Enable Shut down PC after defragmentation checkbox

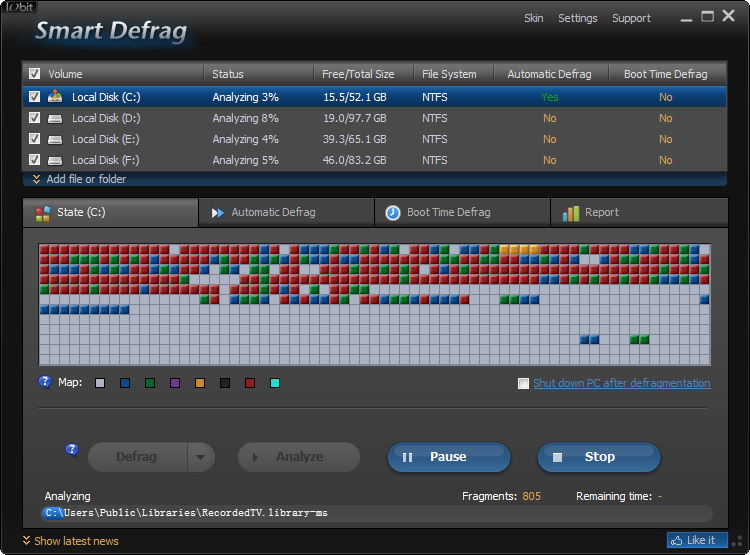(x=523, y=383)
